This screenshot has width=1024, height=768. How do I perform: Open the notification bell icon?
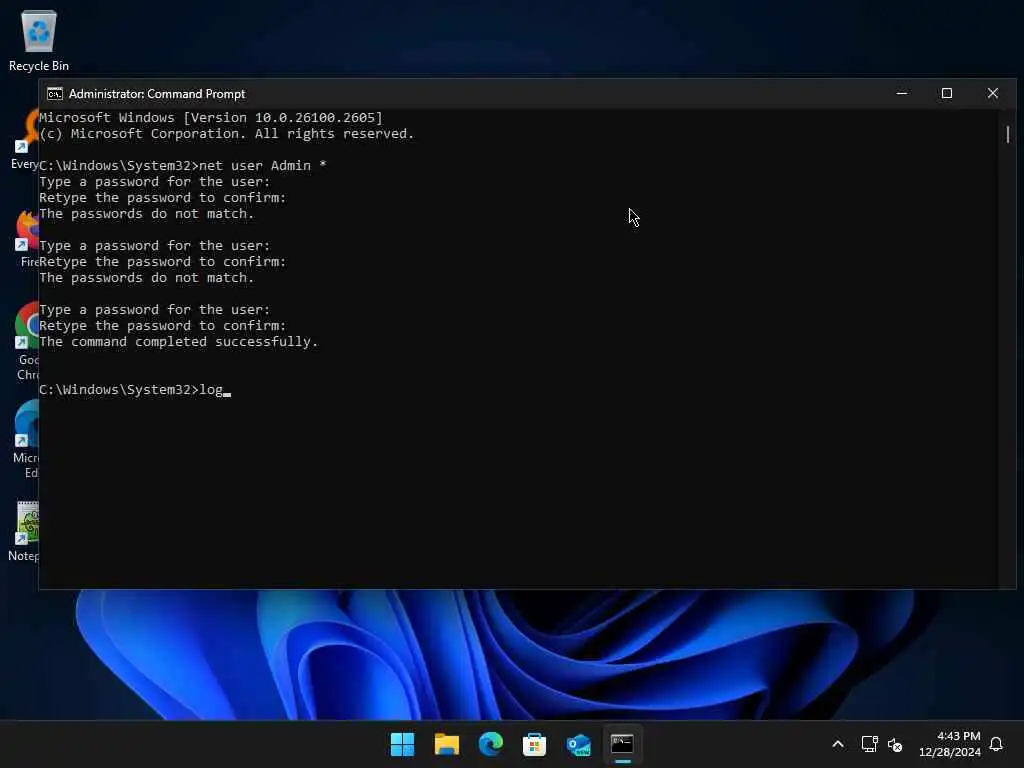click(996, 744)
